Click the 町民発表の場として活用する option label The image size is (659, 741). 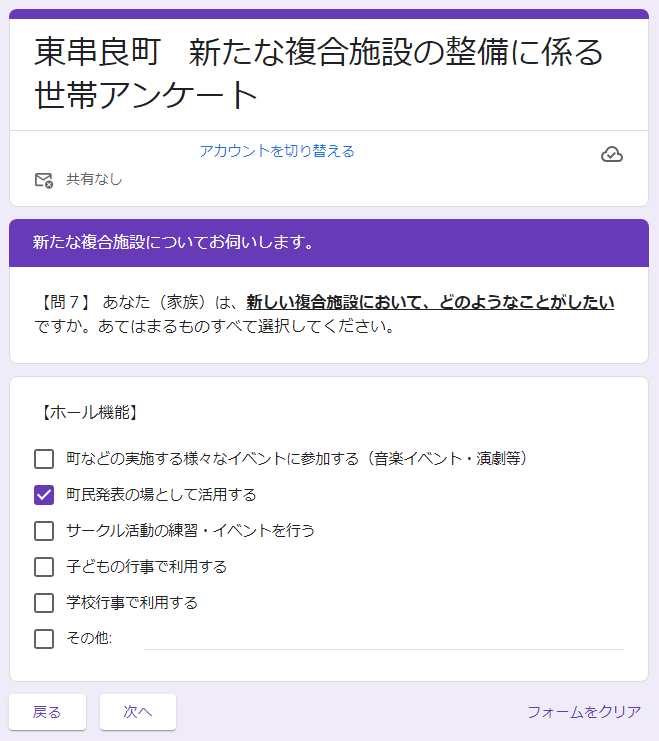161,495
